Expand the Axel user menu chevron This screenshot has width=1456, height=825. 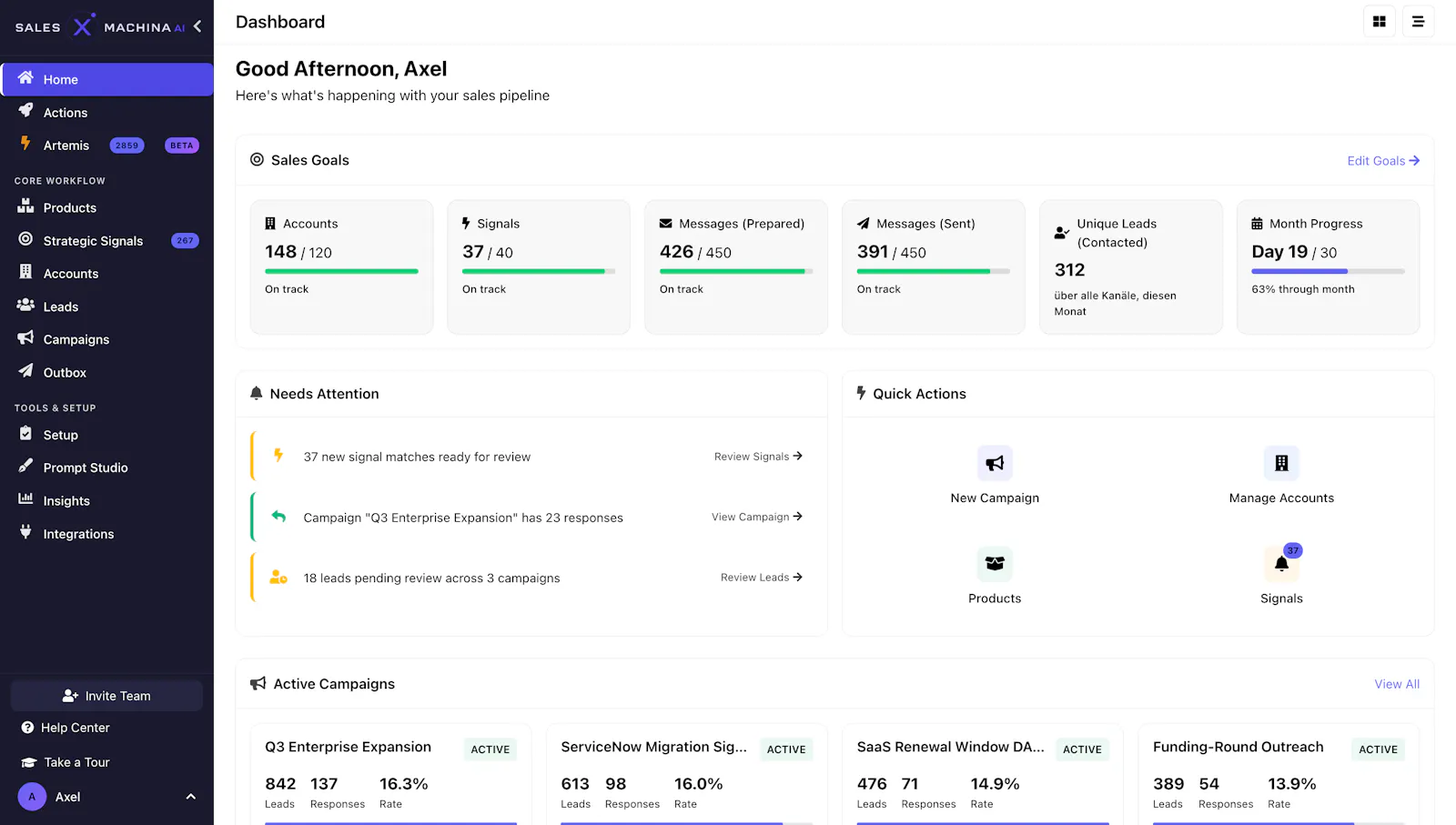tap(191, 797)
